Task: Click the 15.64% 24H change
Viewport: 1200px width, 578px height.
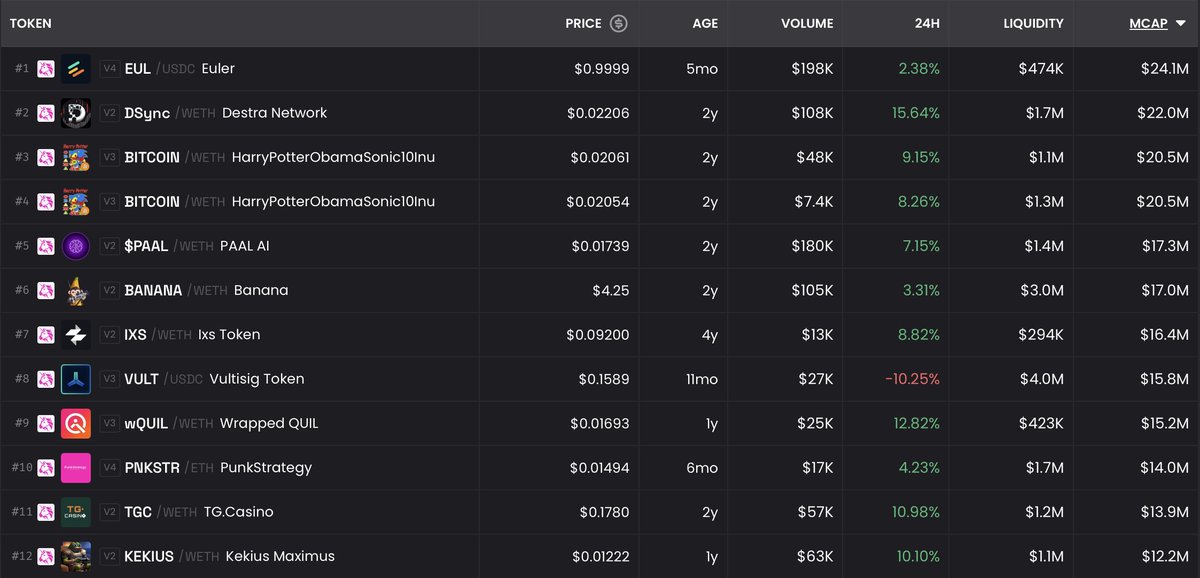Action: [916, 113]
